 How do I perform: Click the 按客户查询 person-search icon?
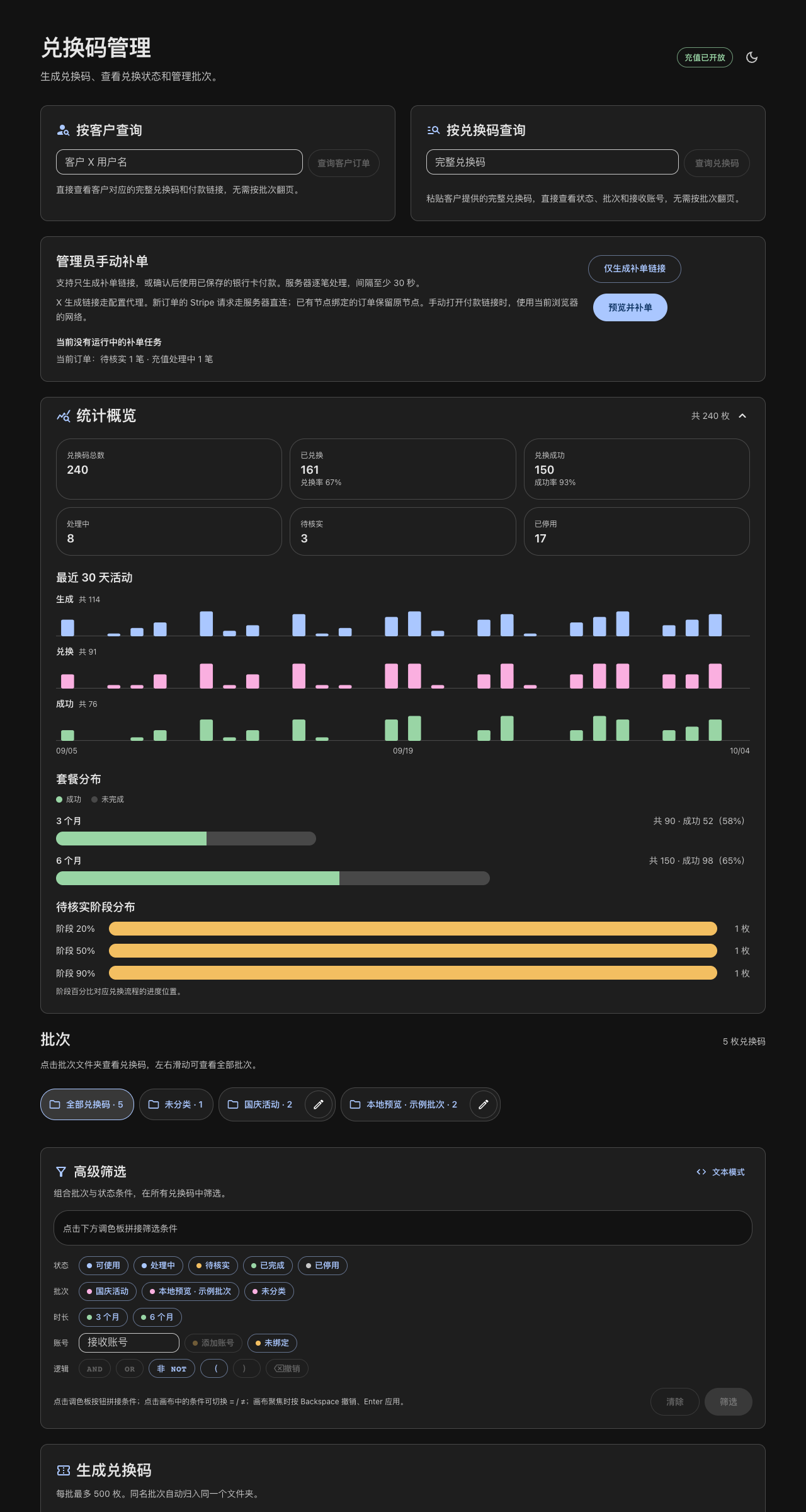63,130
